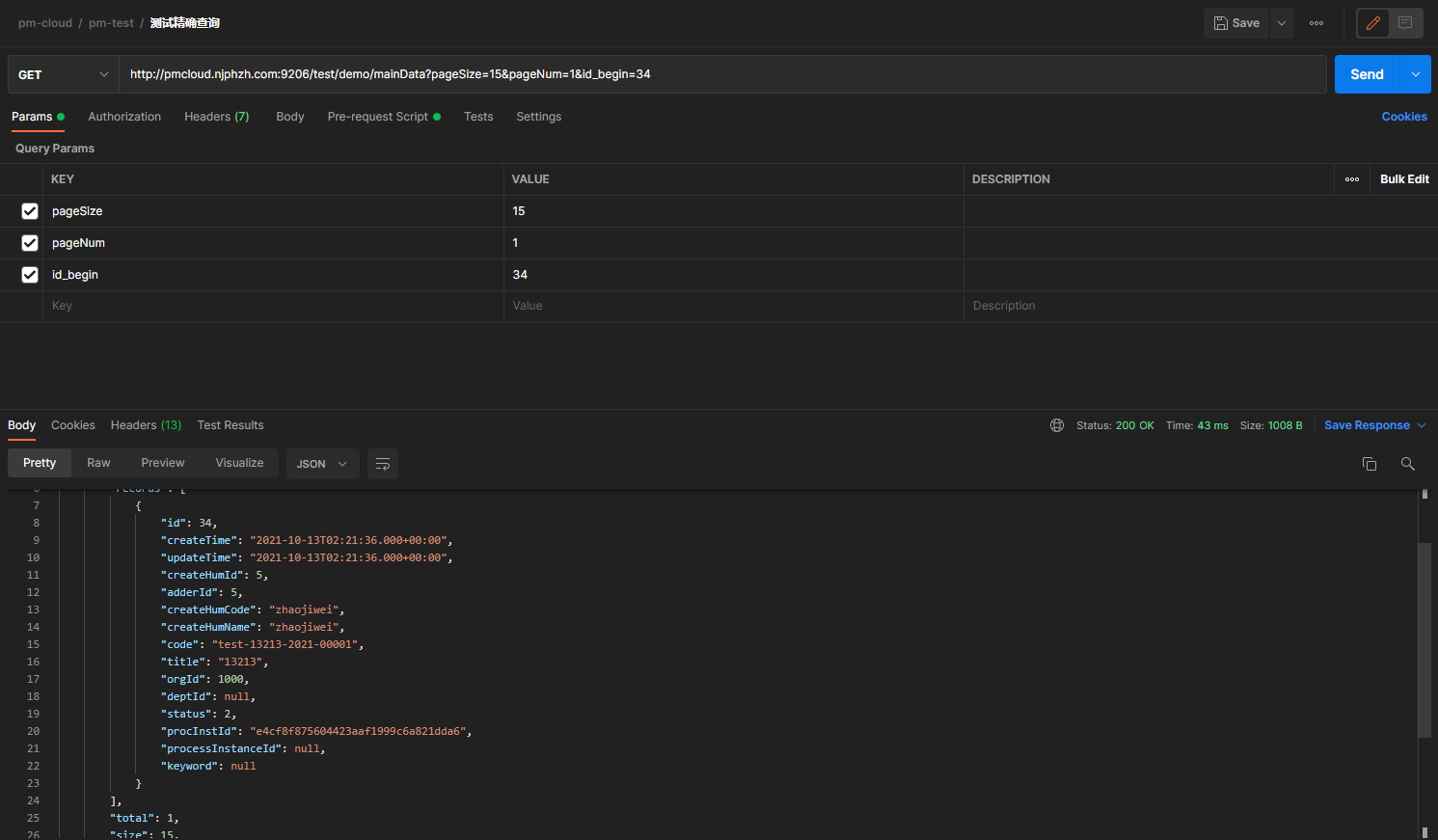Screen dimensions: 1438x840
Task: Open the GET method dropdown
Action: [64, 74]
